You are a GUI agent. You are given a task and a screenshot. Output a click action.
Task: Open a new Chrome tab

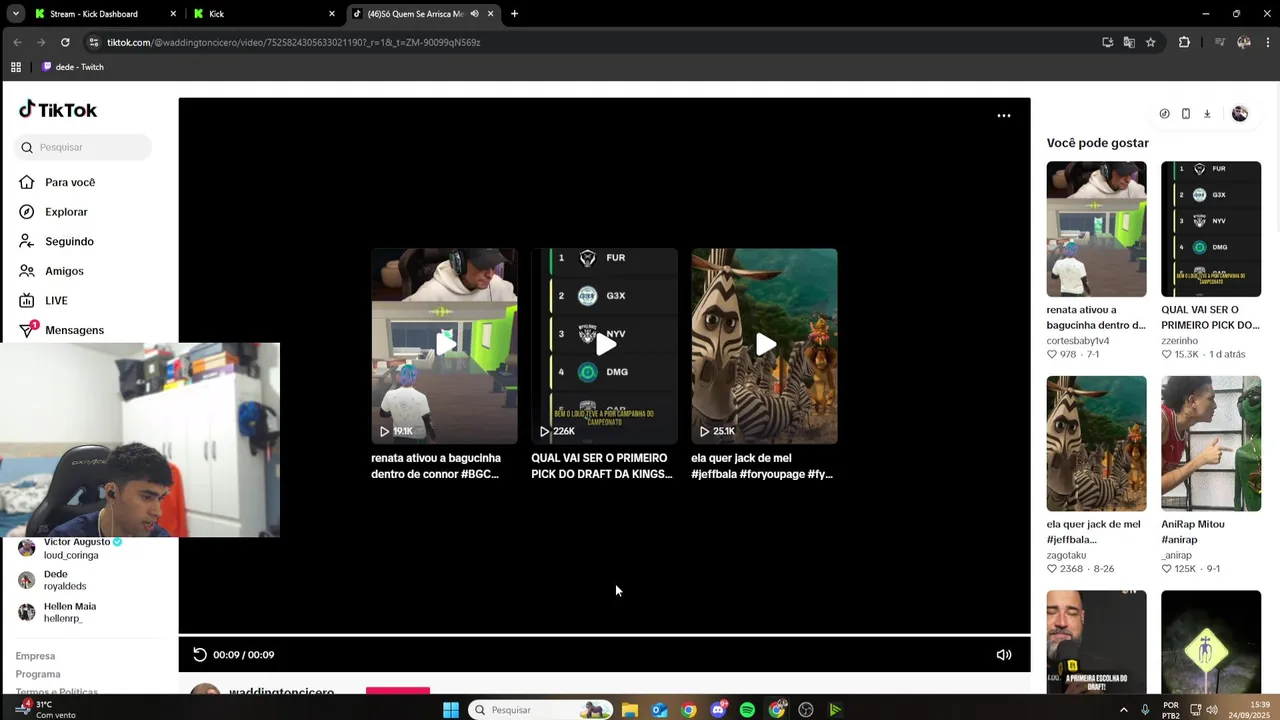514,14
